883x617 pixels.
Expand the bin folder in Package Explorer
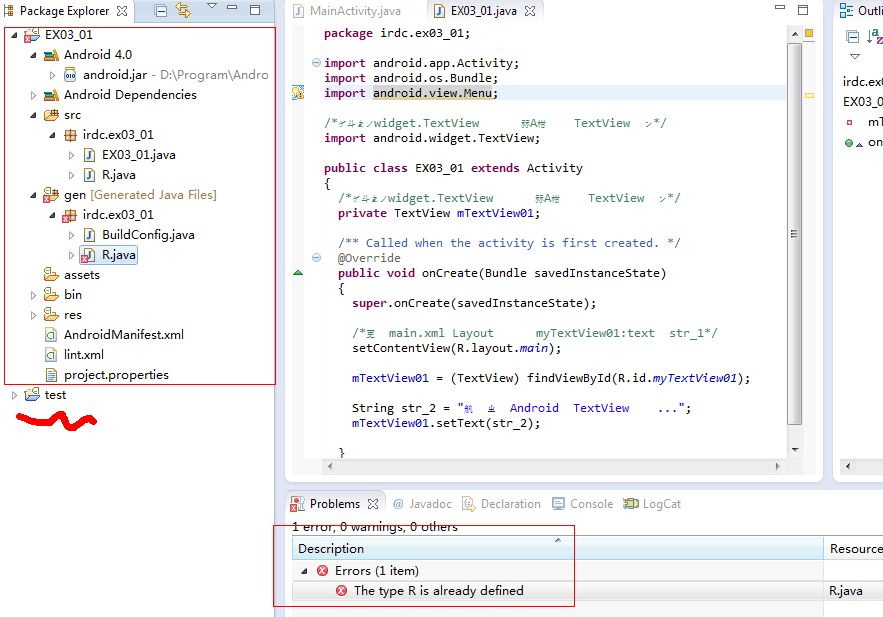click(x=31, y=294)
